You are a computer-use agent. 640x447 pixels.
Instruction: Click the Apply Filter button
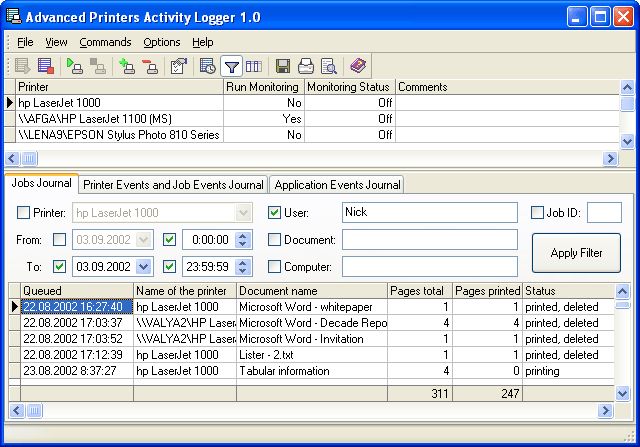tap(576, 253)
